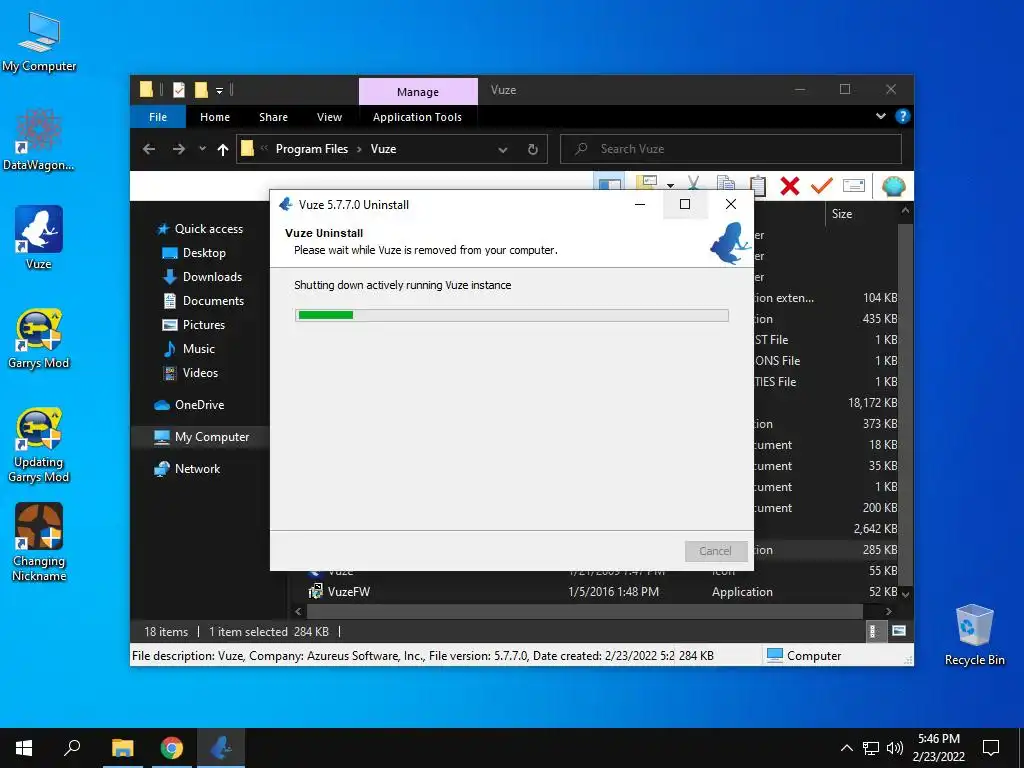Open Videos in navigation pane
The image size is (1024, 768).
click(200, 373)
